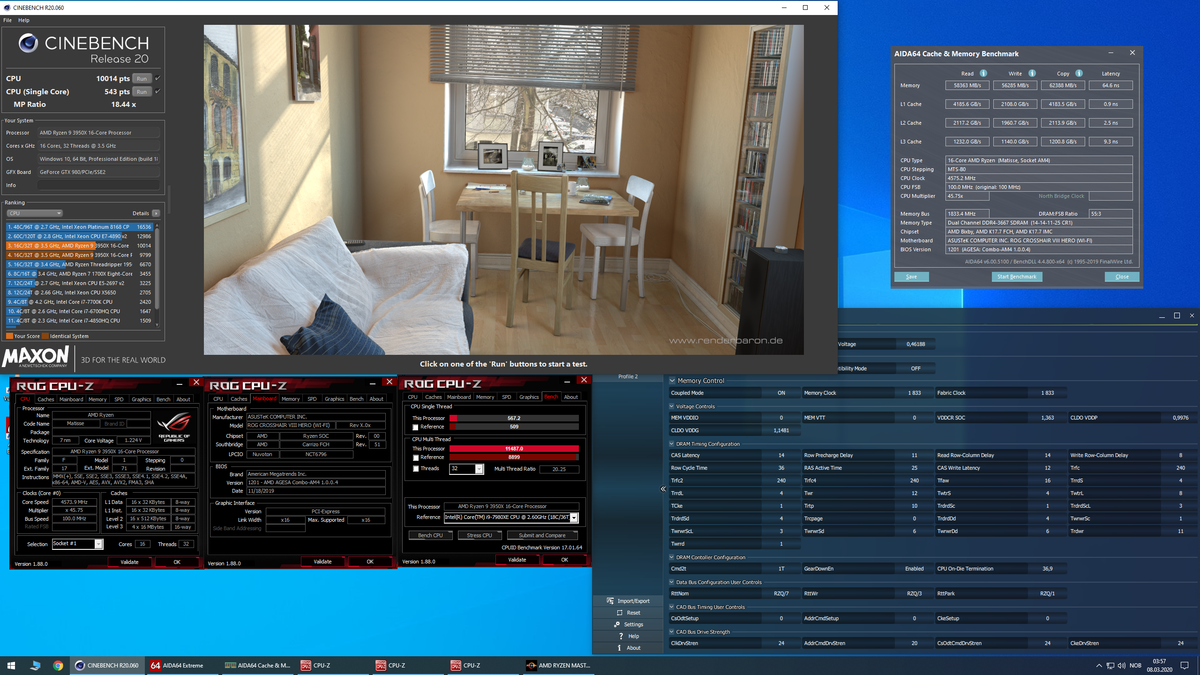Enable the Threads checkbox in CPU-Z Bench
Viewport: 1200px width, 675px height.
[x=416, y=468]
